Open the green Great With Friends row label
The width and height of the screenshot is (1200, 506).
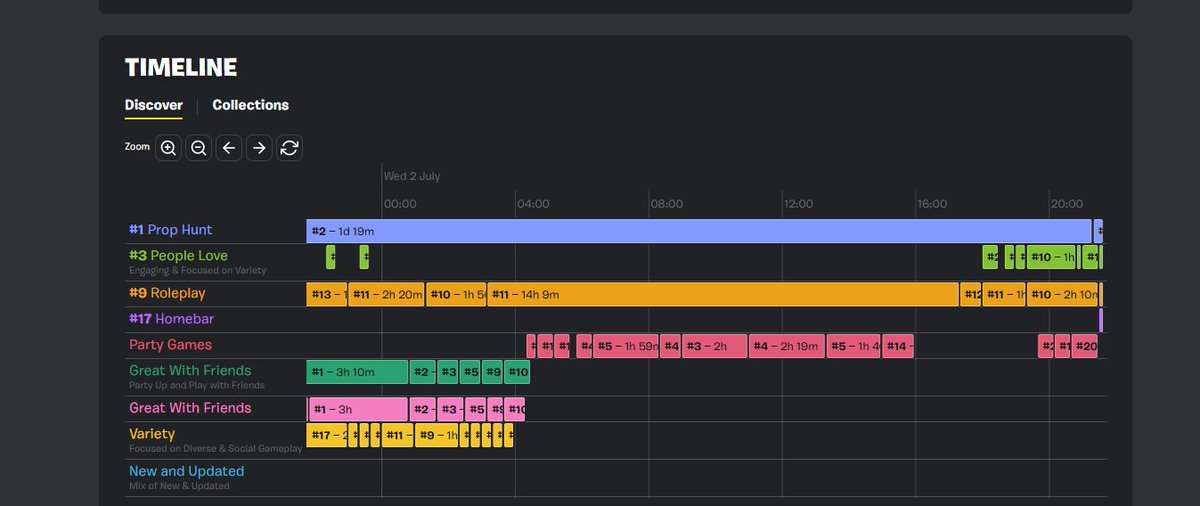[190, 370]
